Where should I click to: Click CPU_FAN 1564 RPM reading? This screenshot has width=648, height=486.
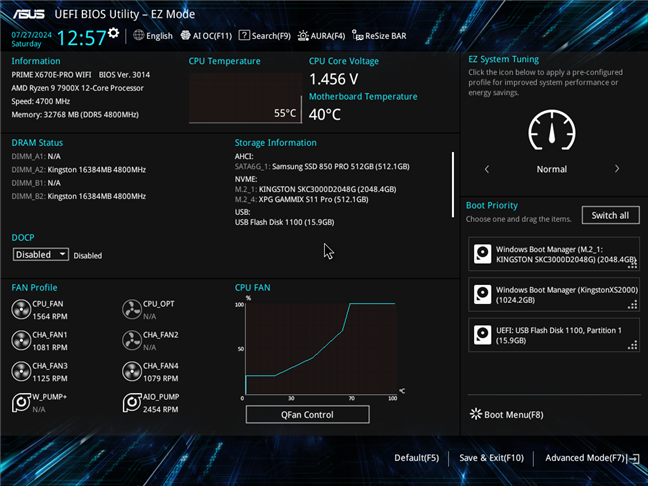pos(50,317)
